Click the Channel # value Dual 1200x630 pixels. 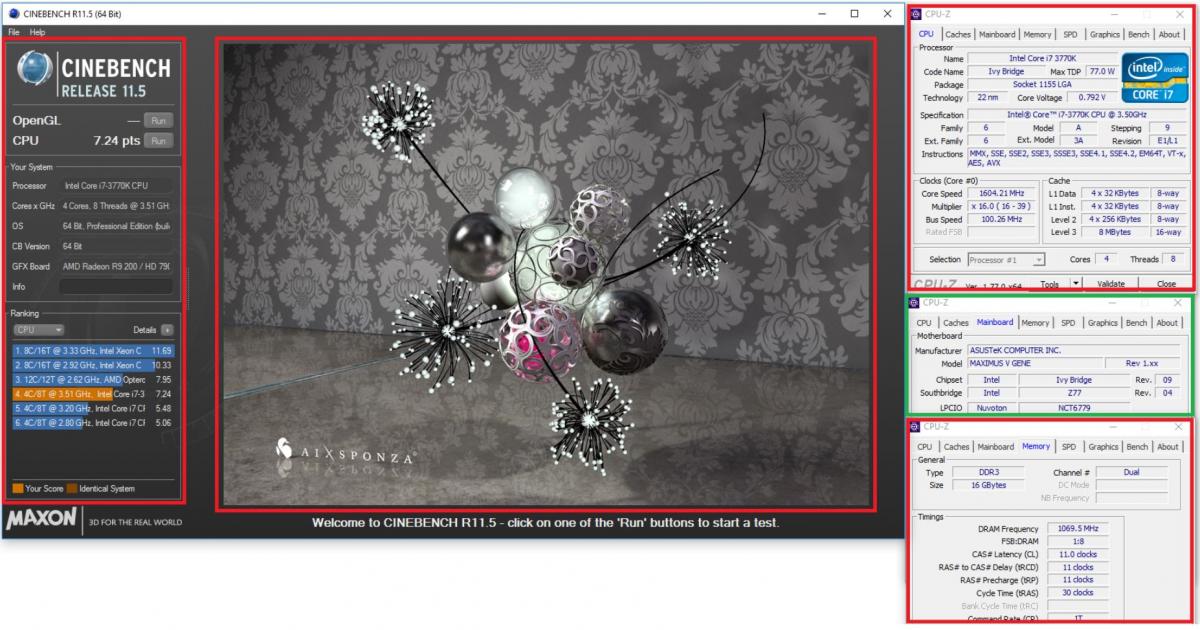(x=1131, y=472)
